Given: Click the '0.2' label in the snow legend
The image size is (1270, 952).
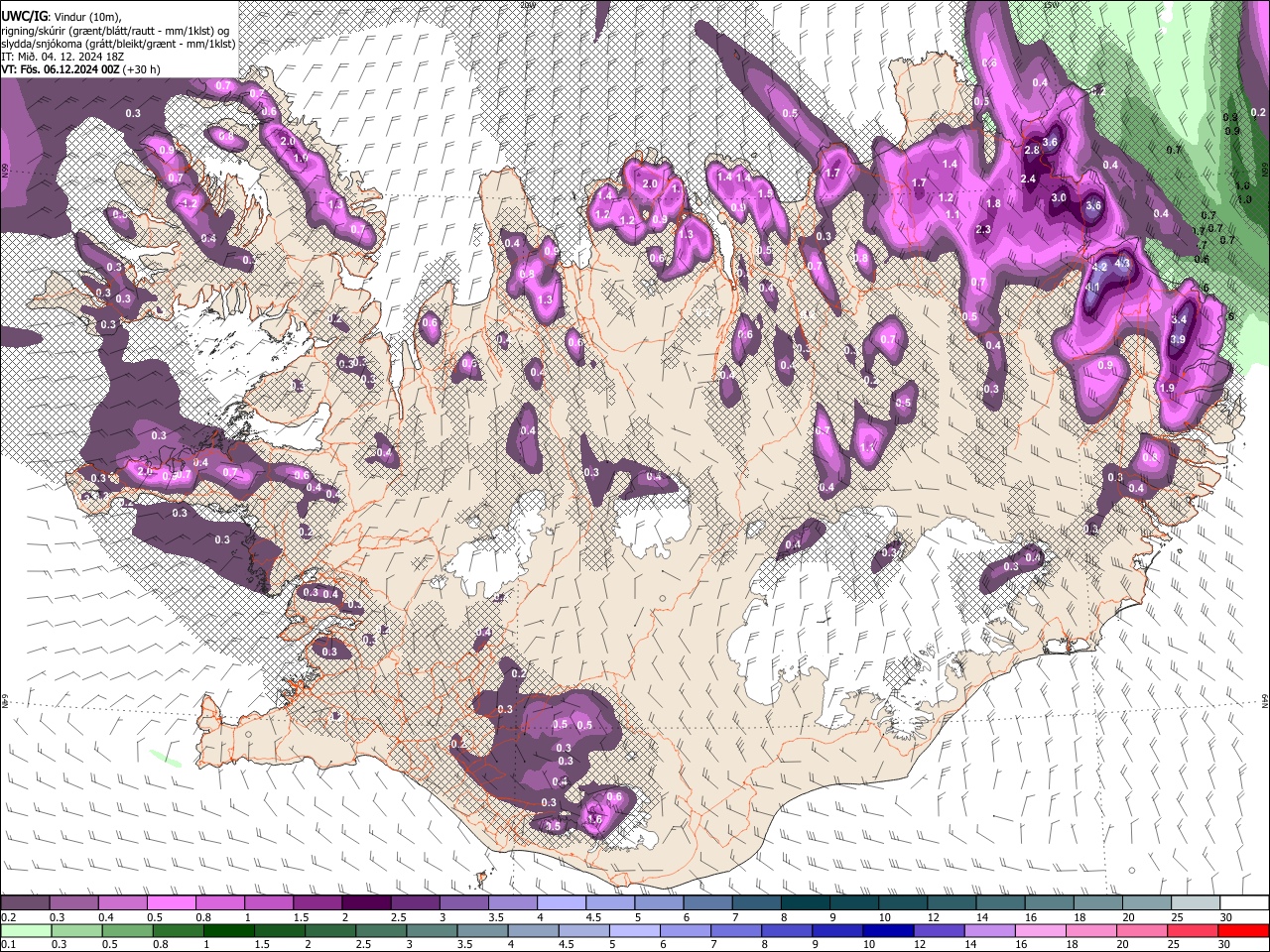Looking at the screenshot, I should (x=9, y=917).
